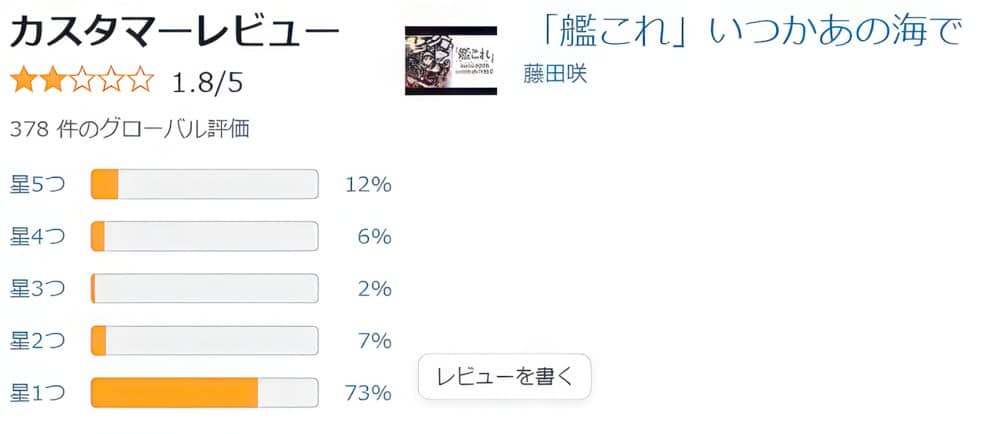Filter reviews by 星5つ label
The width and height of the screenshot is (1000, 434).
(37, 185)
